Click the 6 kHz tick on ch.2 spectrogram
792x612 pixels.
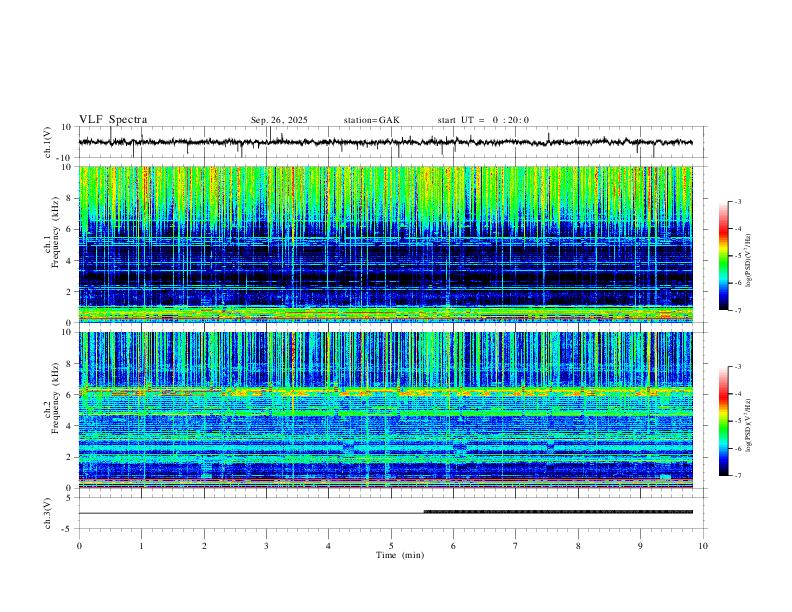69,395
